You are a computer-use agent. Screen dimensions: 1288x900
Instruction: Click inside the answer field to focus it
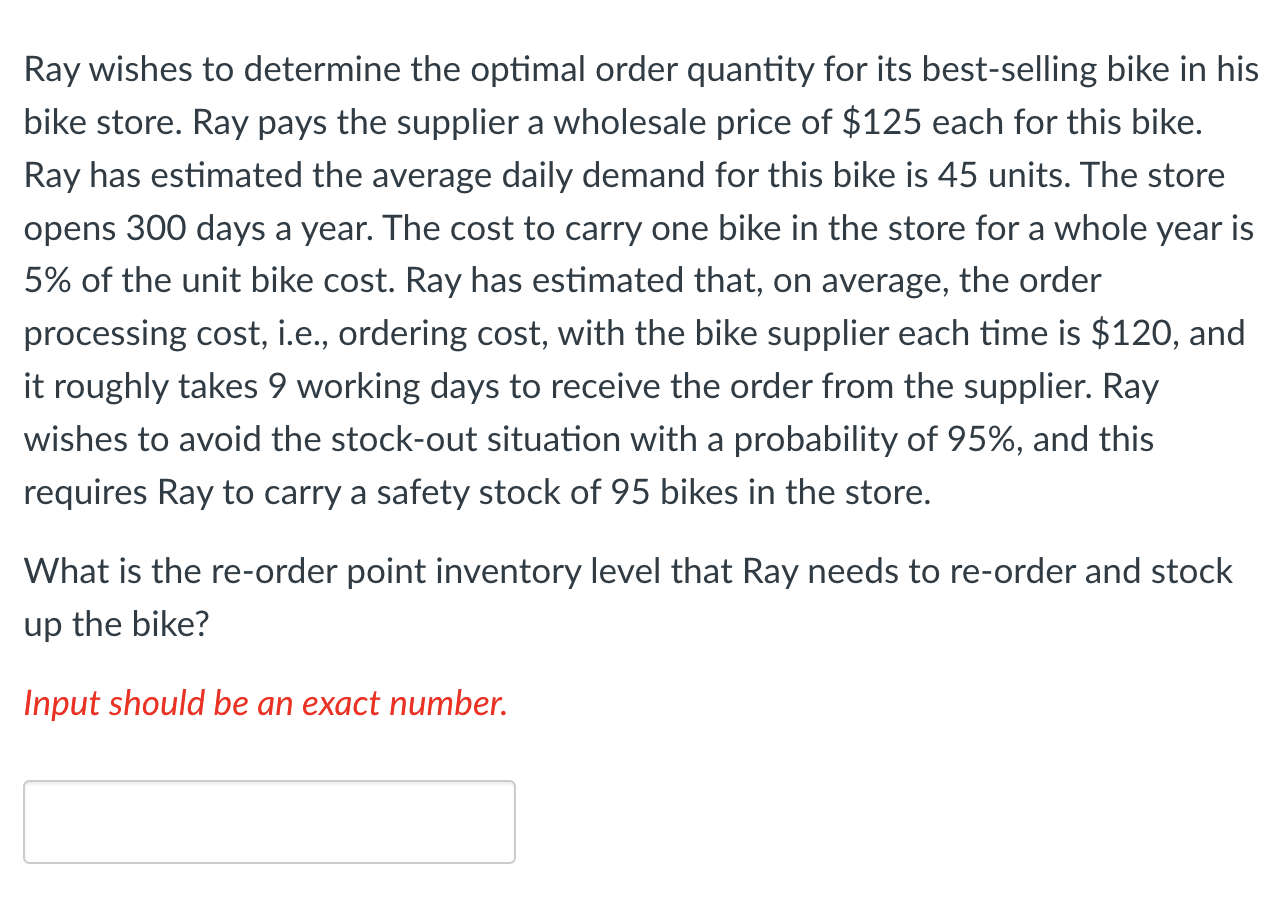pos(270,820)
